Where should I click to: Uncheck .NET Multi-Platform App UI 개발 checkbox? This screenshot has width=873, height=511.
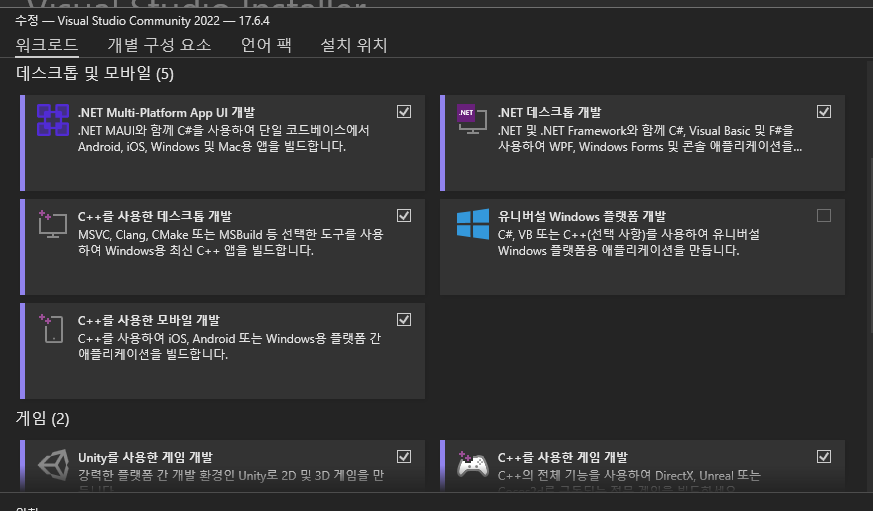click(x=404, y=111)
